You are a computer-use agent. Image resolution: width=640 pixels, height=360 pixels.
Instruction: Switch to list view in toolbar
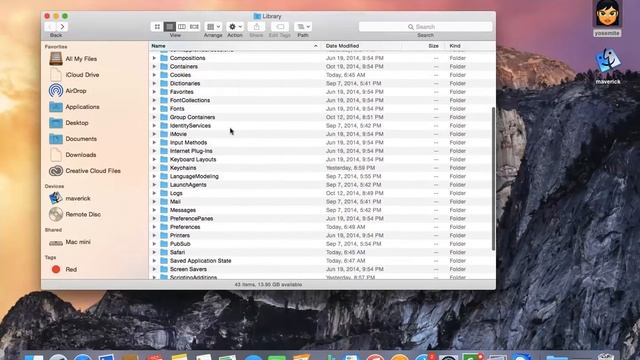point(169,27)
